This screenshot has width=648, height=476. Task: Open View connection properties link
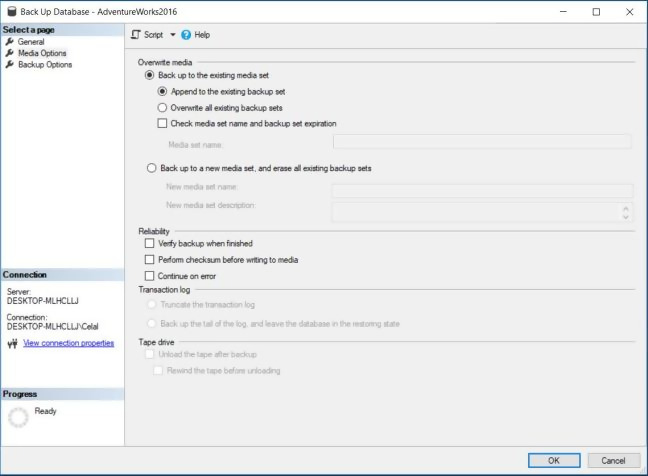69,343
